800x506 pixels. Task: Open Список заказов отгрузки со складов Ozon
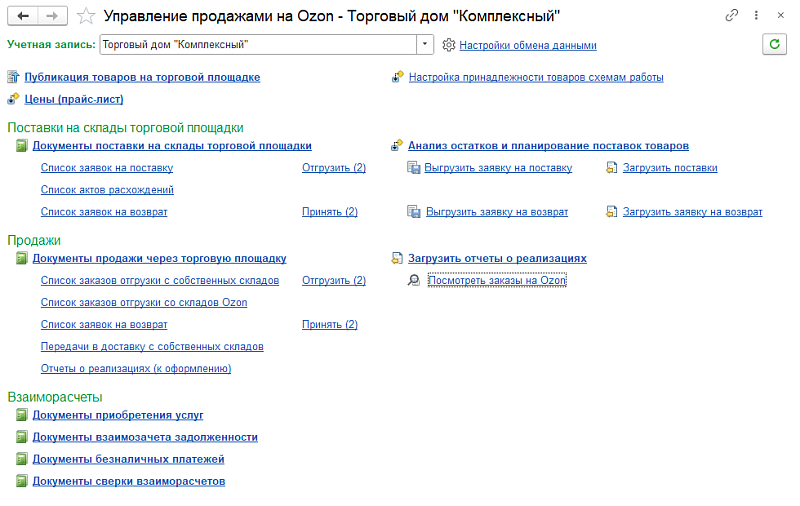click(x=144, y=302)
